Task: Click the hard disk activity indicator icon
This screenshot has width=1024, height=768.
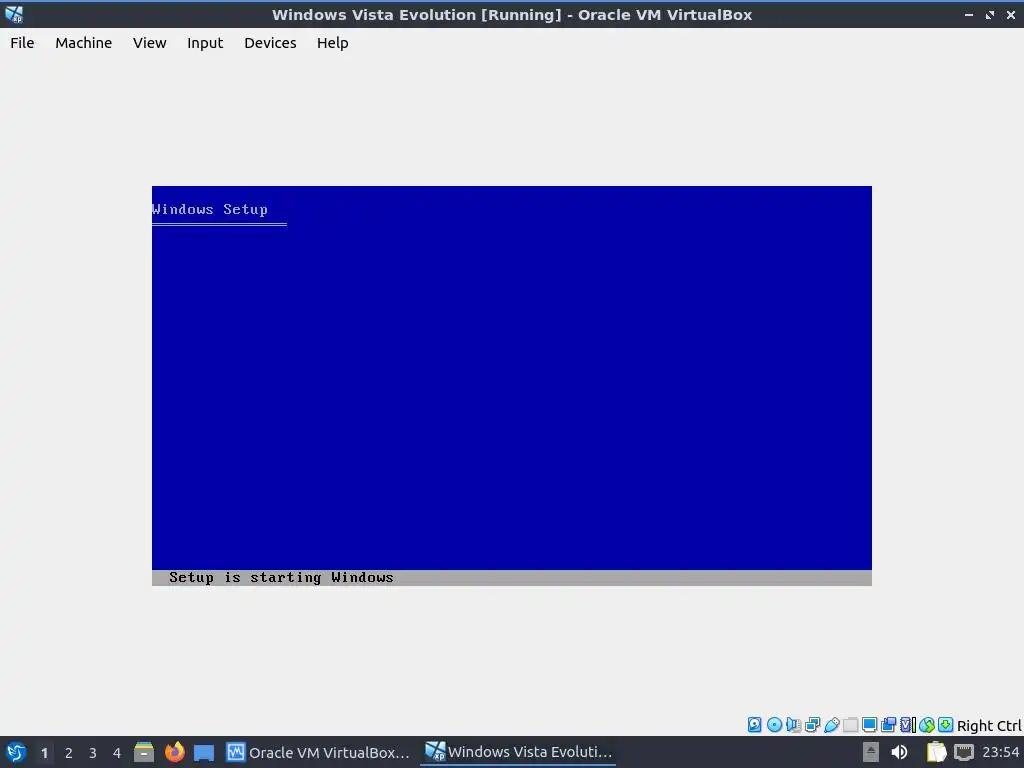Action: 754,724
